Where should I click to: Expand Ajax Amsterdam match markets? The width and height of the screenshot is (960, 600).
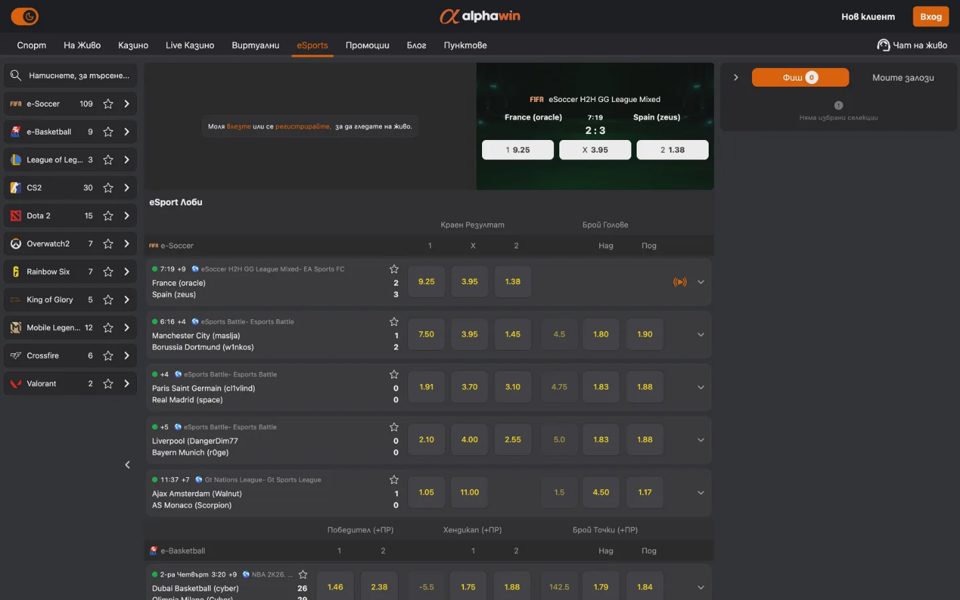[x=700, y=493]
